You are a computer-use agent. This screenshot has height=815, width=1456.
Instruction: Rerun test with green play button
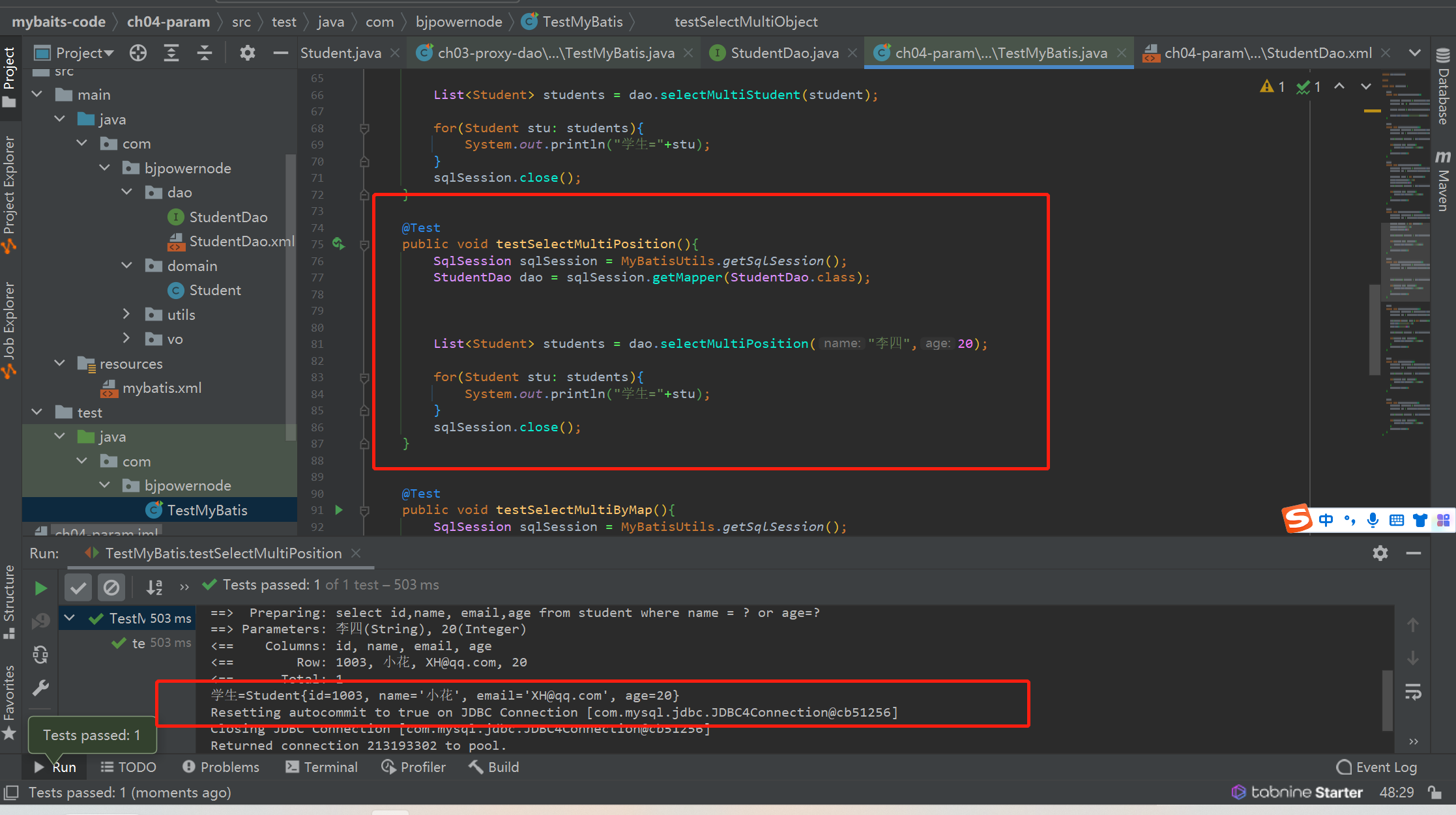click(x=40, y=588)
